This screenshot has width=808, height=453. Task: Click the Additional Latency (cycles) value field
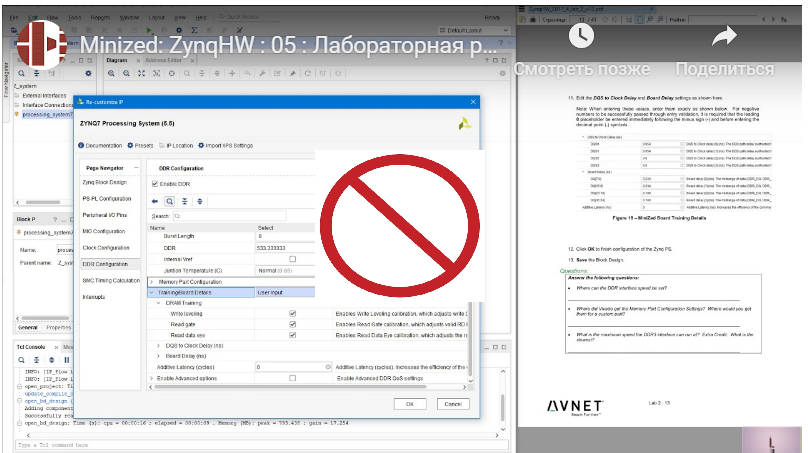(x=290, y=368)
